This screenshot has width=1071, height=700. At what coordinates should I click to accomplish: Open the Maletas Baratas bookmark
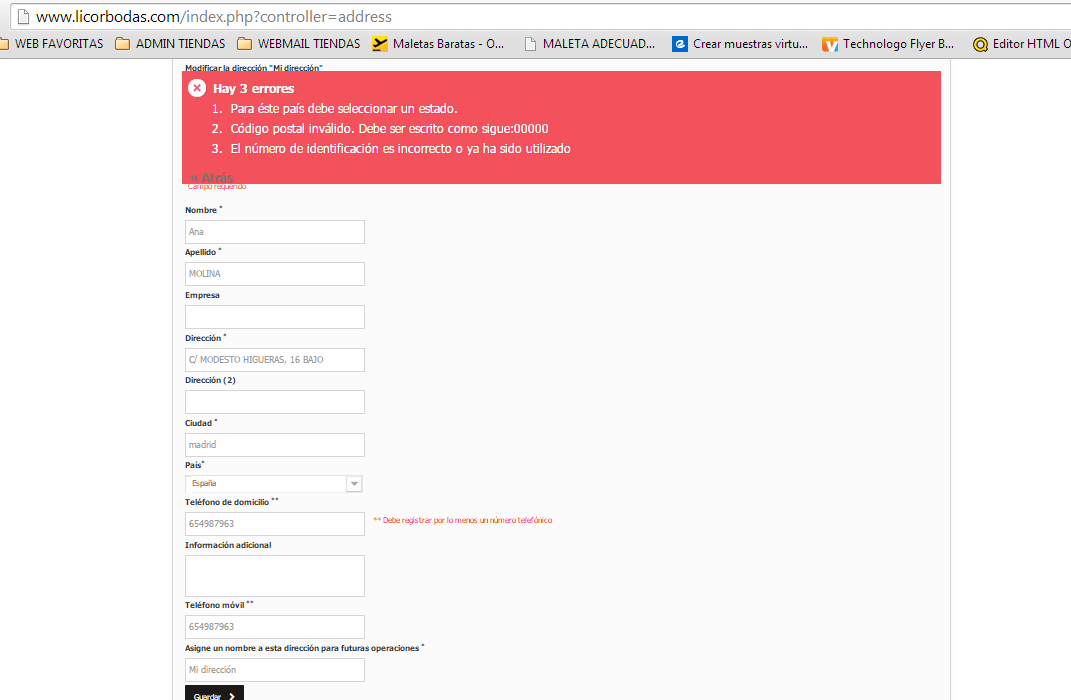(438, 44)
